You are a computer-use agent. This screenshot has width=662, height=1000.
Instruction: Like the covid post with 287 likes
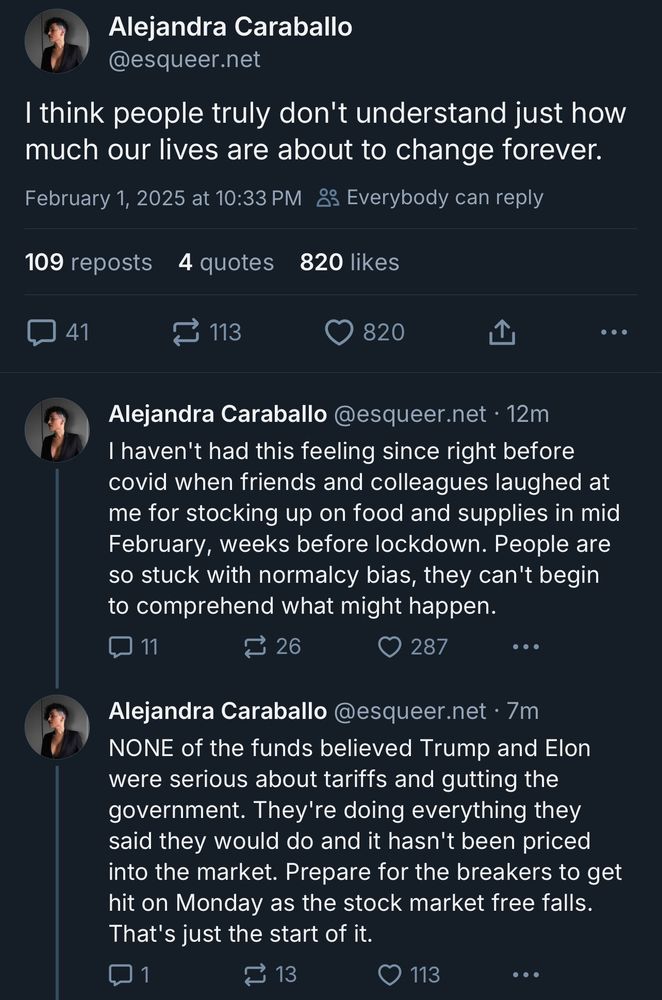point(413,647)
